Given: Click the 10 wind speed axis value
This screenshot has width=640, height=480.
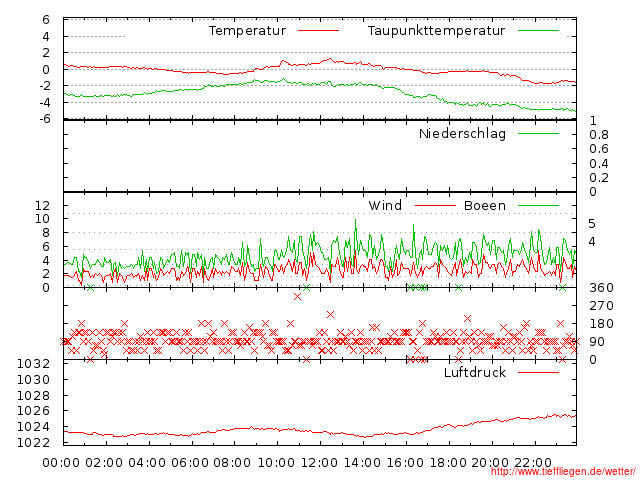Looking at the screenshot, I should (x=42, y=219).
